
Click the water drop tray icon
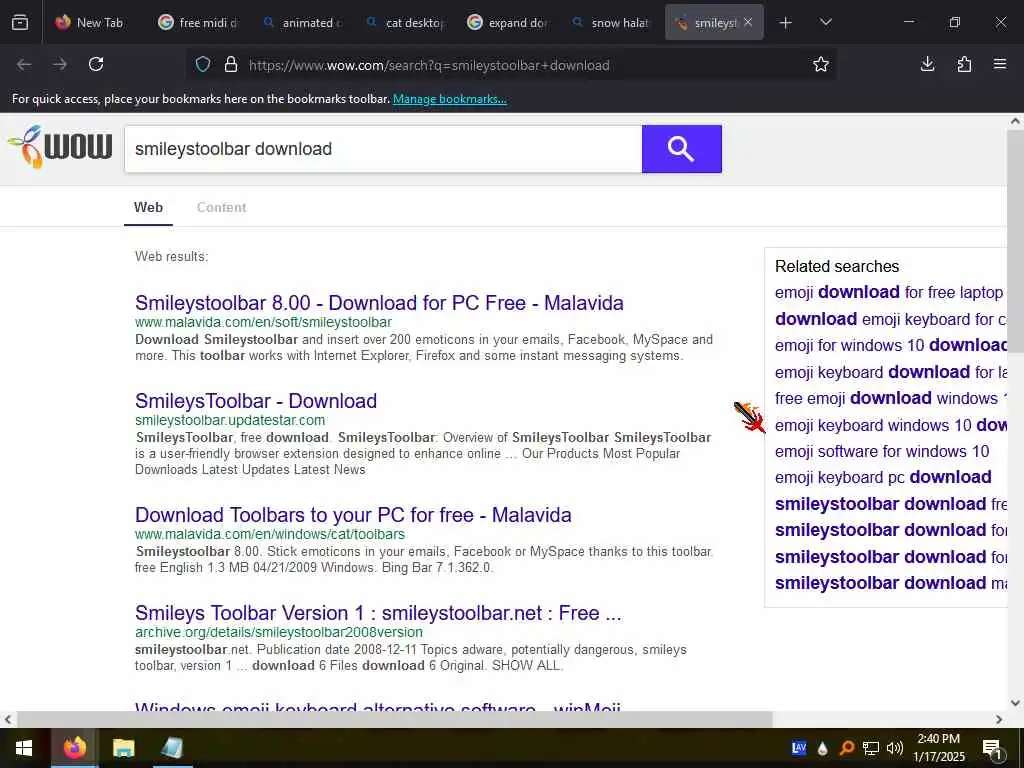[823, 748]
